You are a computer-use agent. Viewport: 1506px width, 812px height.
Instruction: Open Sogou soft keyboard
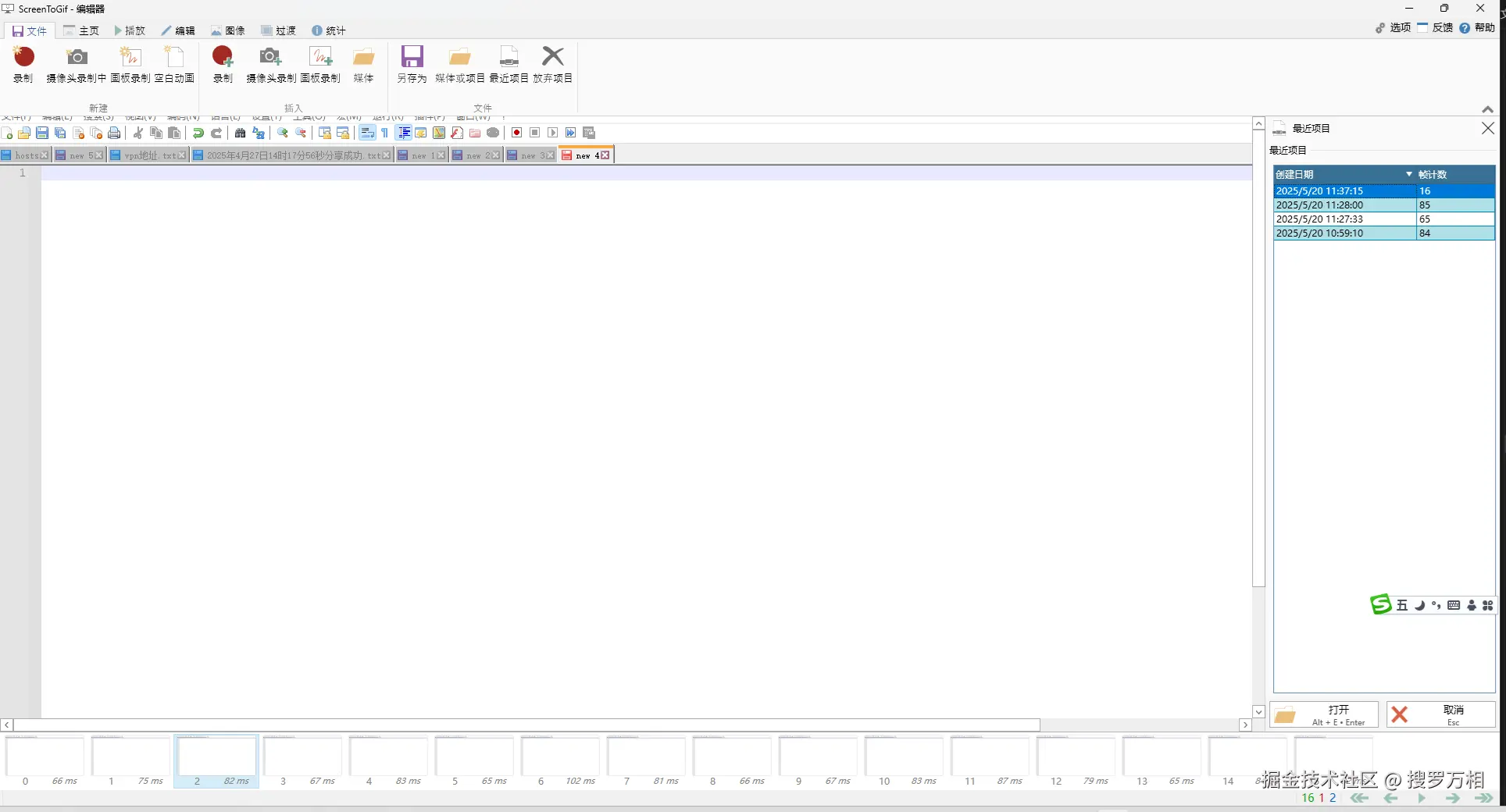click(1454, 605)
